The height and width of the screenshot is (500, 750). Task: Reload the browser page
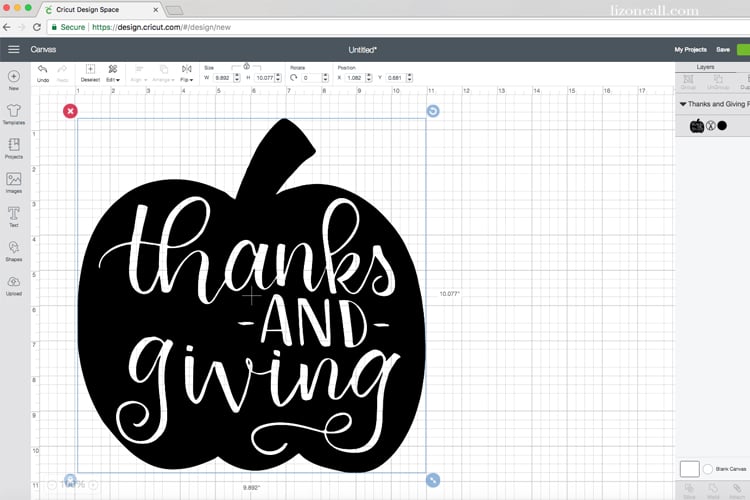click(37, 27)
